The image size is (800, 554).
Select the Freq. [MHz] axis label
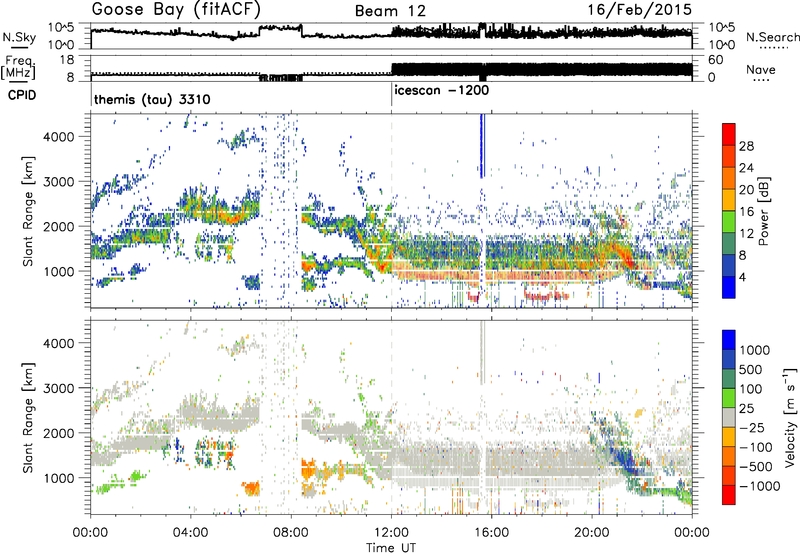[20, 67]
